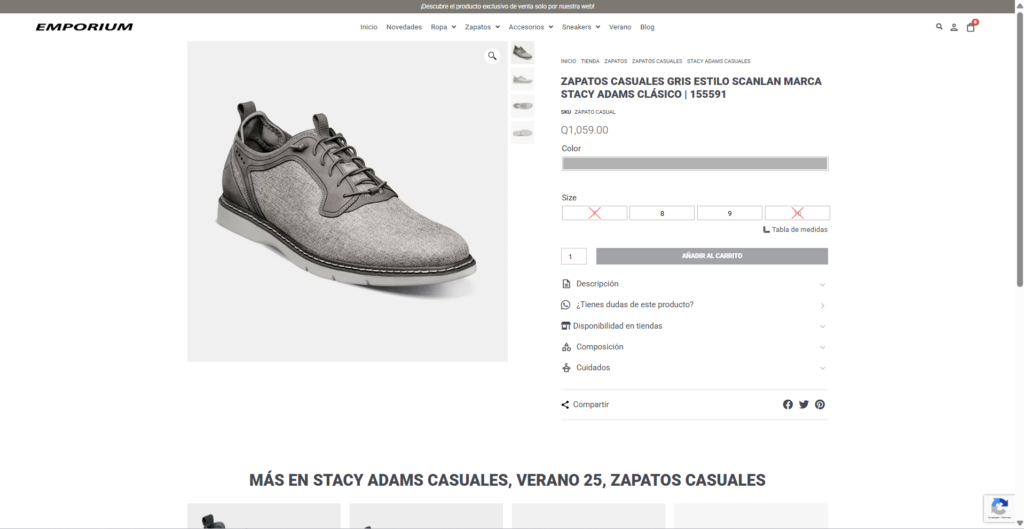
Task: Select fourth shoe thumbnail image
Action: [x=522, y=133]
